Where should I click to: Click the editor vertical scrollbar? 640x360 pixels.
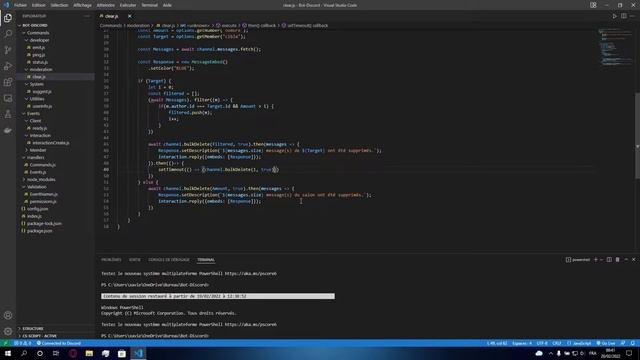(x=637, y=136)
